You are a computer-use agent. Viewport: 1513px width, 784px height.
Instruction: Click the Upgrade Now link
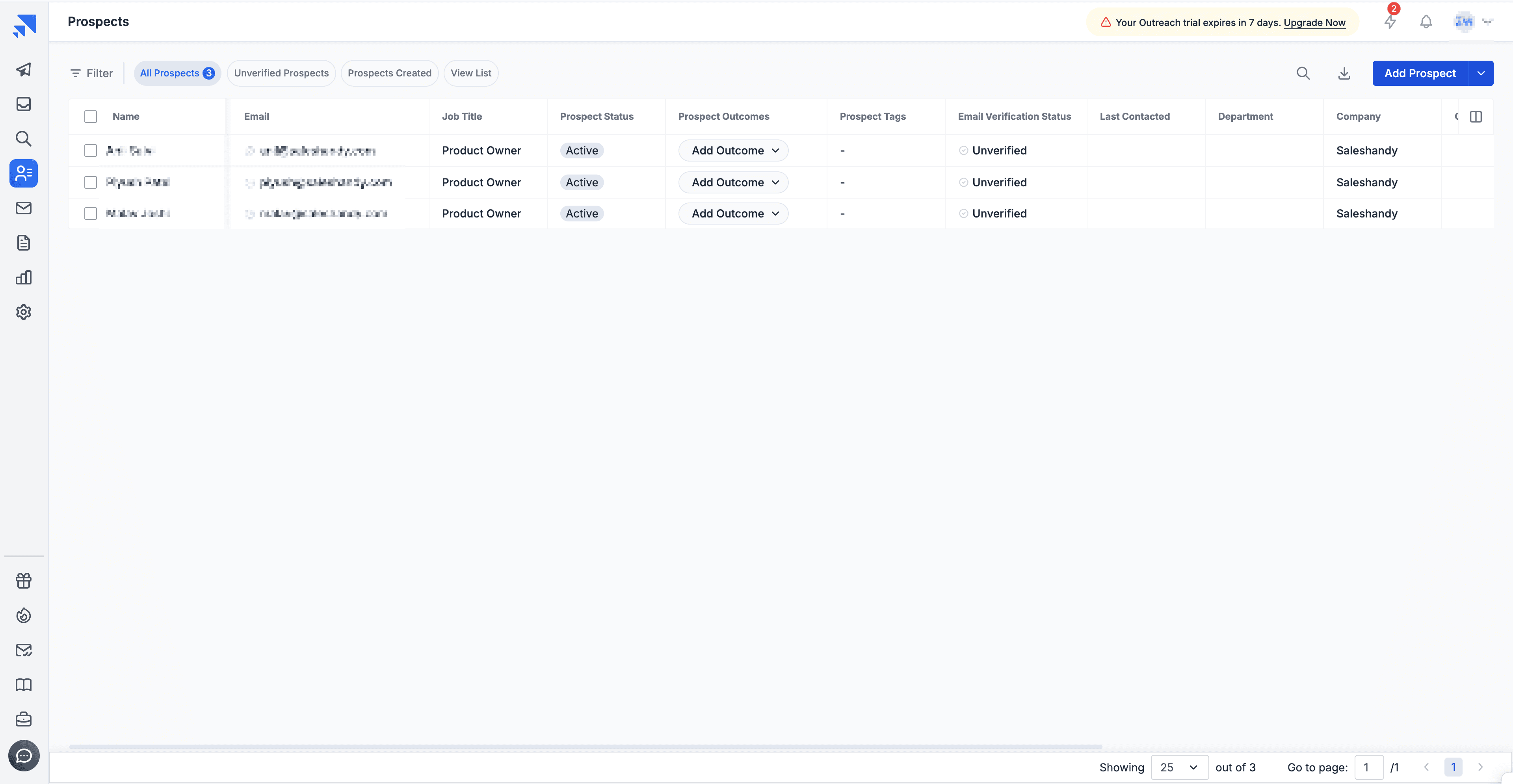coord(1314,22)
